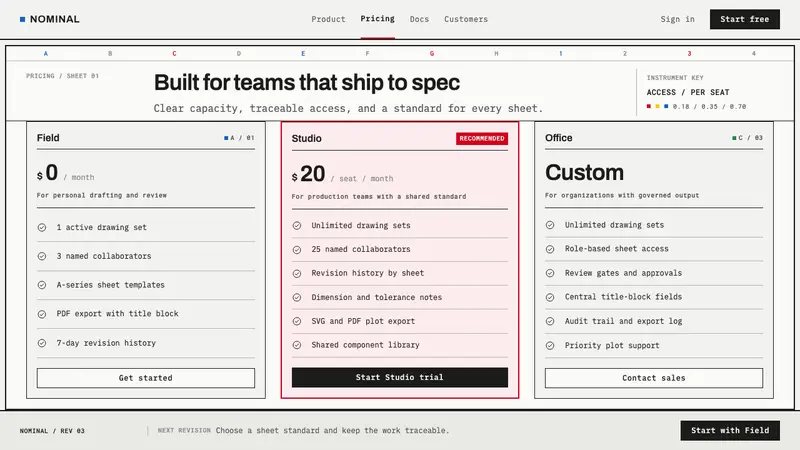
Task: Click the RECOMMENDED badge on Studio
Action: pos(482,139)
